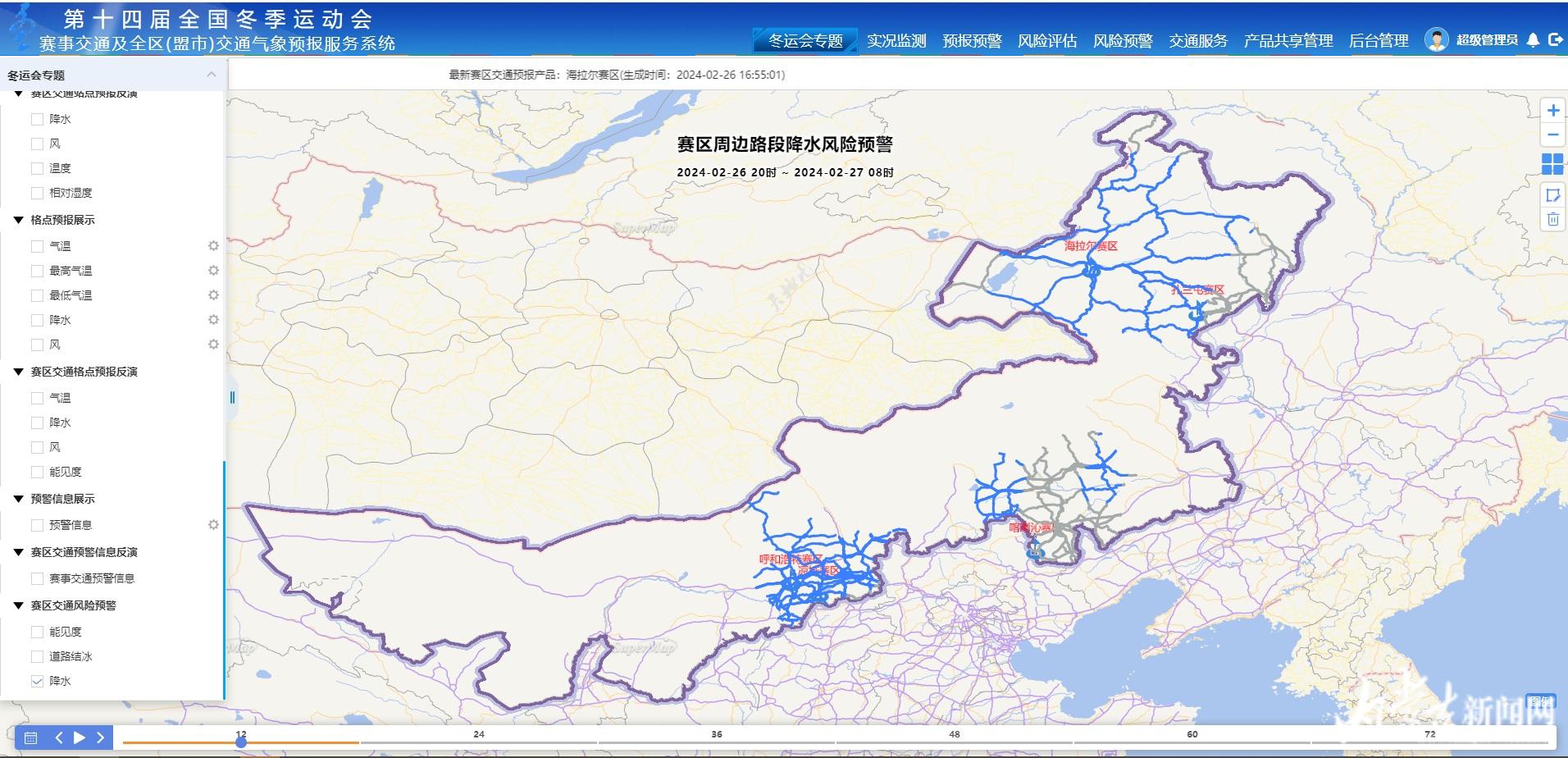Click the map zoom out minus button
This screenshot has width=1568, height=758.
coord(1552,135)
